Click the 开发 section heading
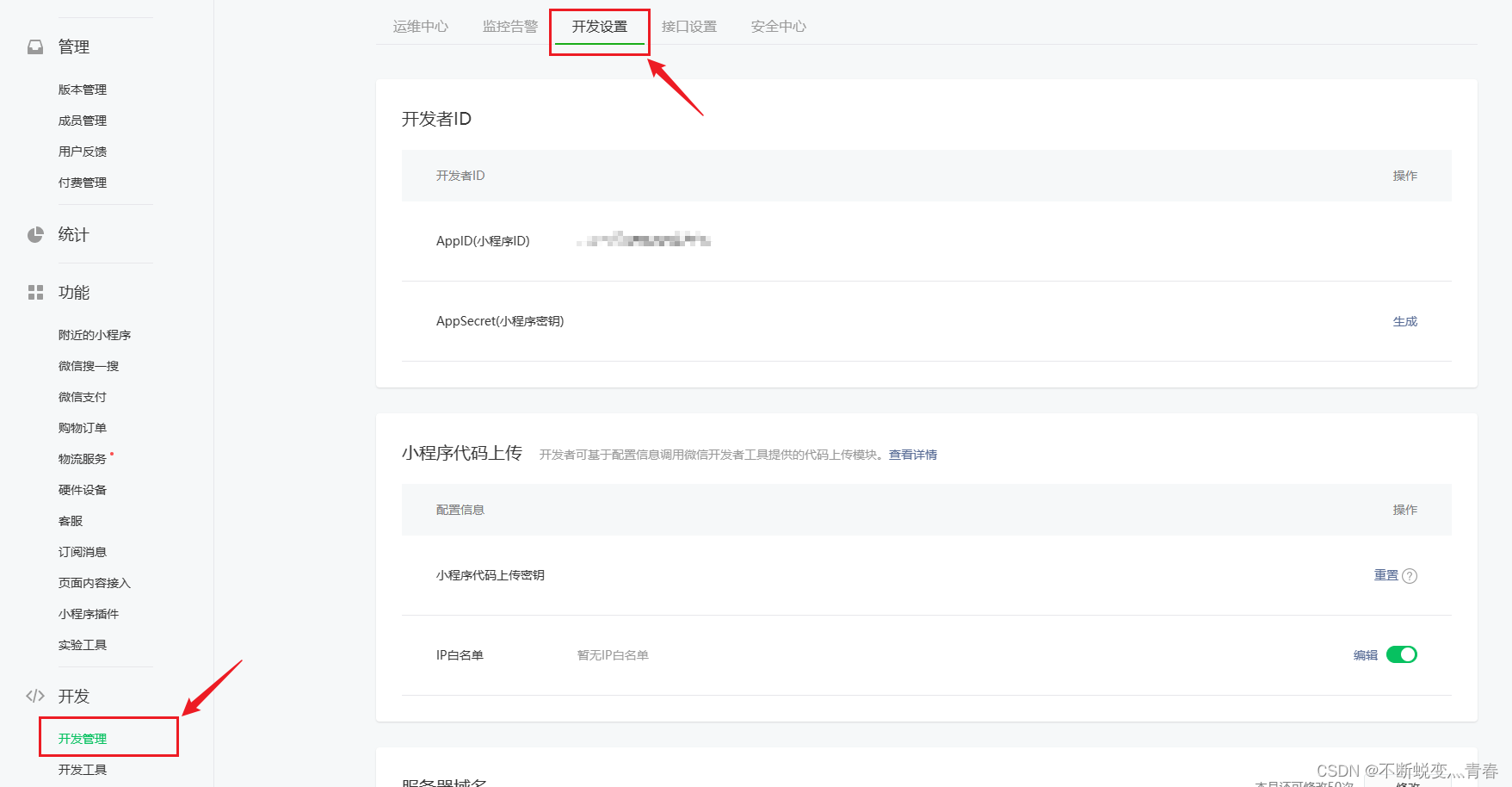 coord(74,697)
